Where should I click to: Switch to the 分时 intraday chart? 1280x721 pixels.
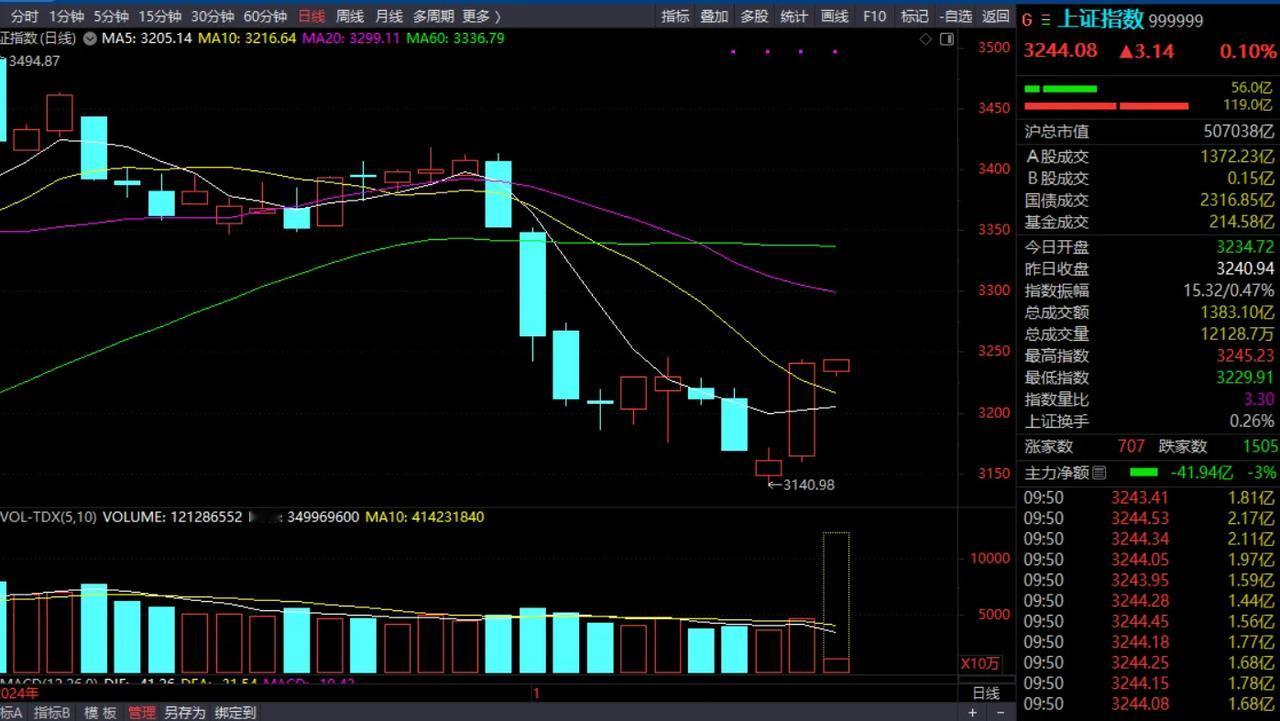click(x=25, y=16)
